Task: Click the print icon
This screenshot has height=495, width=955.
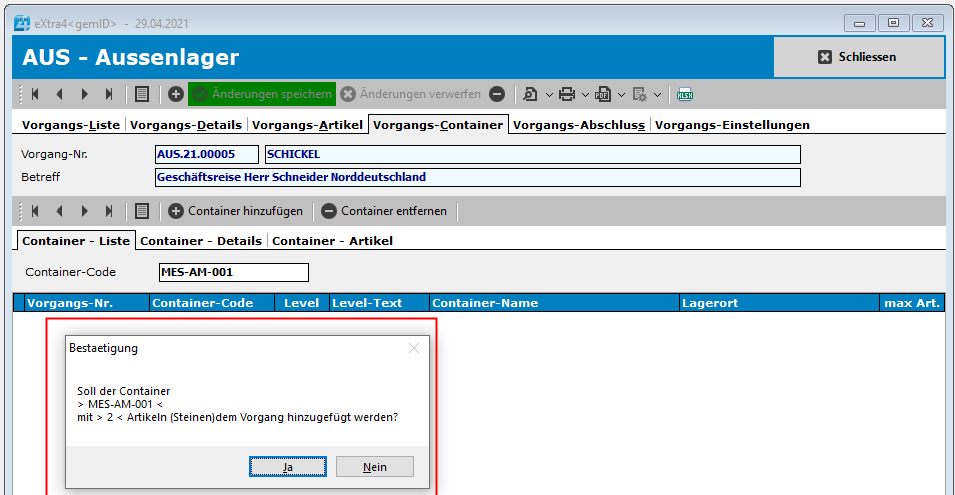Action: point(567,94)
